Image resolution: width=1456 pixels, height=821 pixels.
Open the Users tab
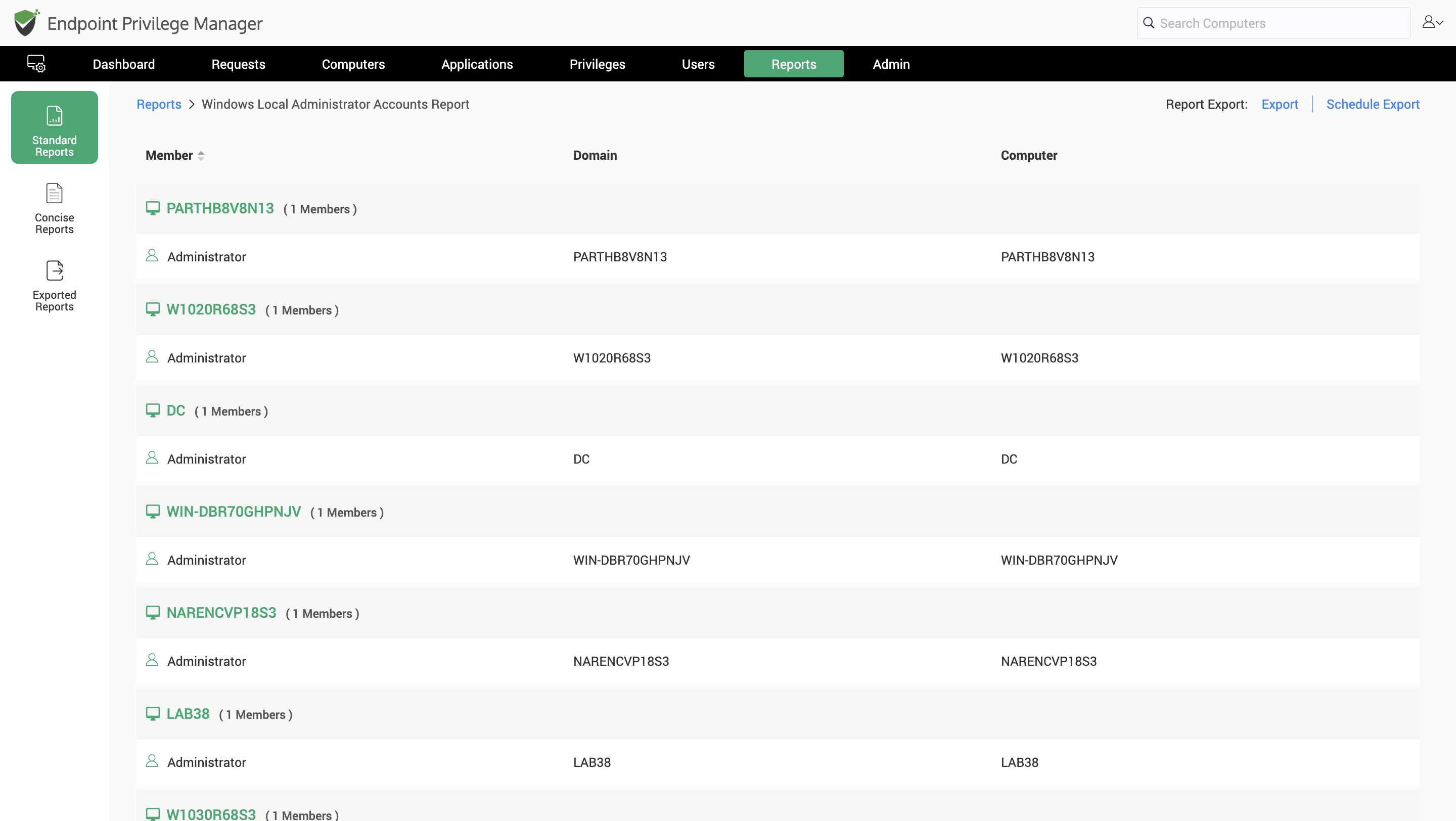click(698, 64)
